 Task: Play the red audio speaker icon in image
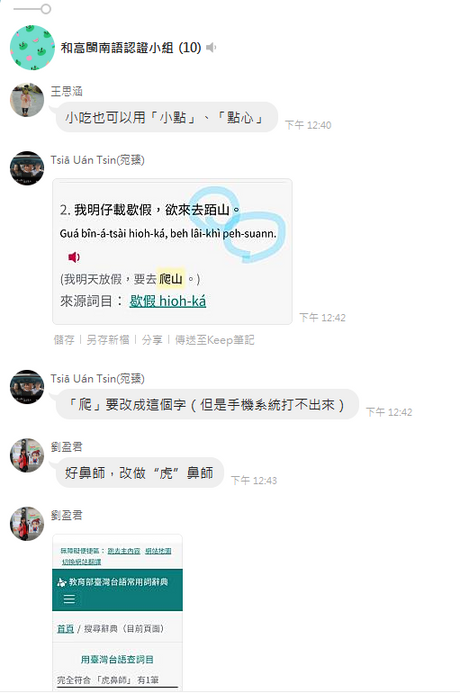pyautogui.click(x=73, y=257)
